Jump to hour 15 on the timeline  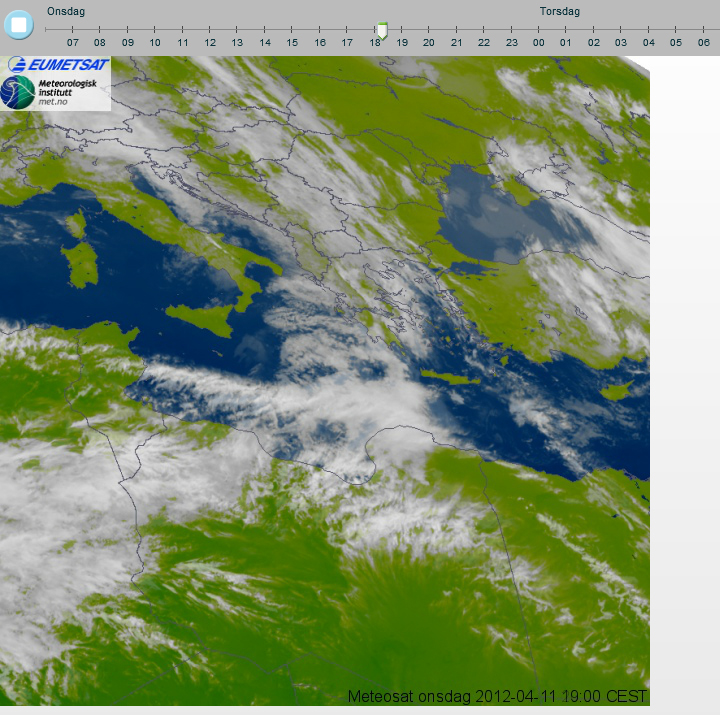tap(292, 42)
